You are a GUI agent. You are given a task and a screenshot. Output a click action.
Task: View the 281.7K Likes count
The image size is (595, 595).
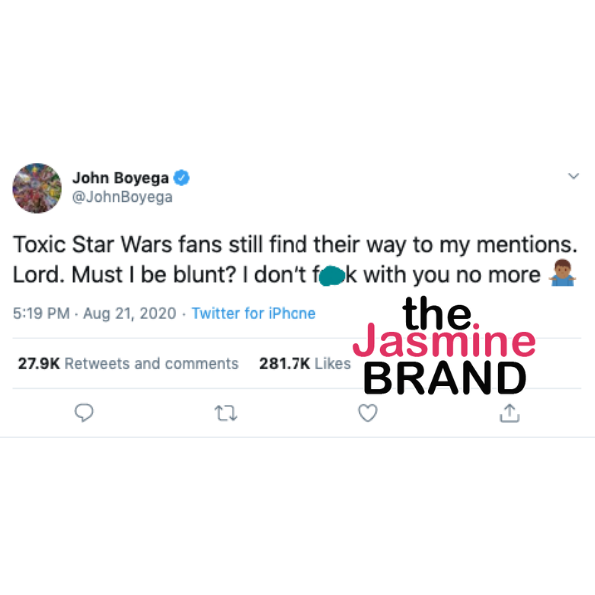tap(305, 364)
